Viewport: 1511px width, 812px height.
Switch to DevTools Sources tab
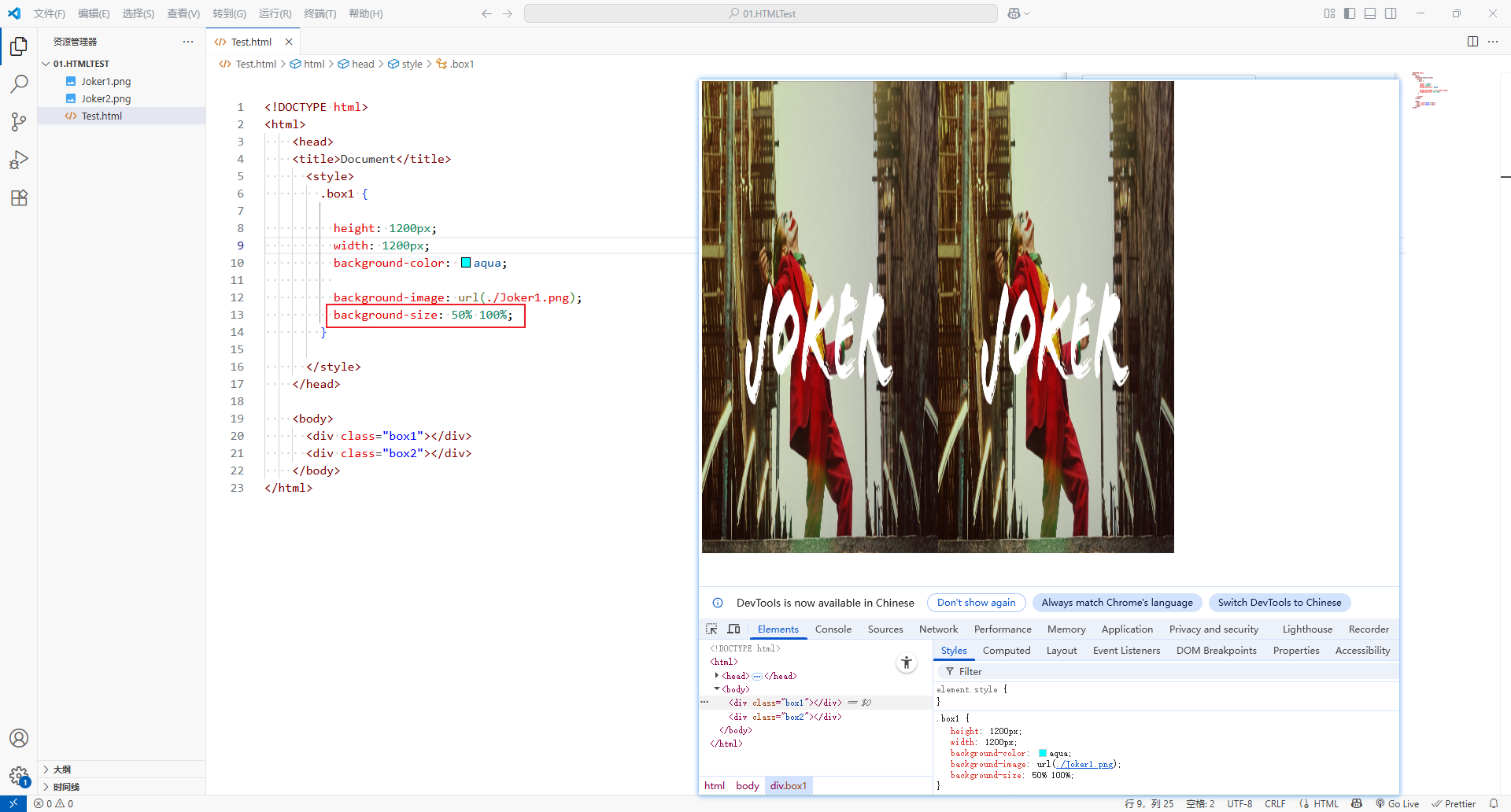885,629
